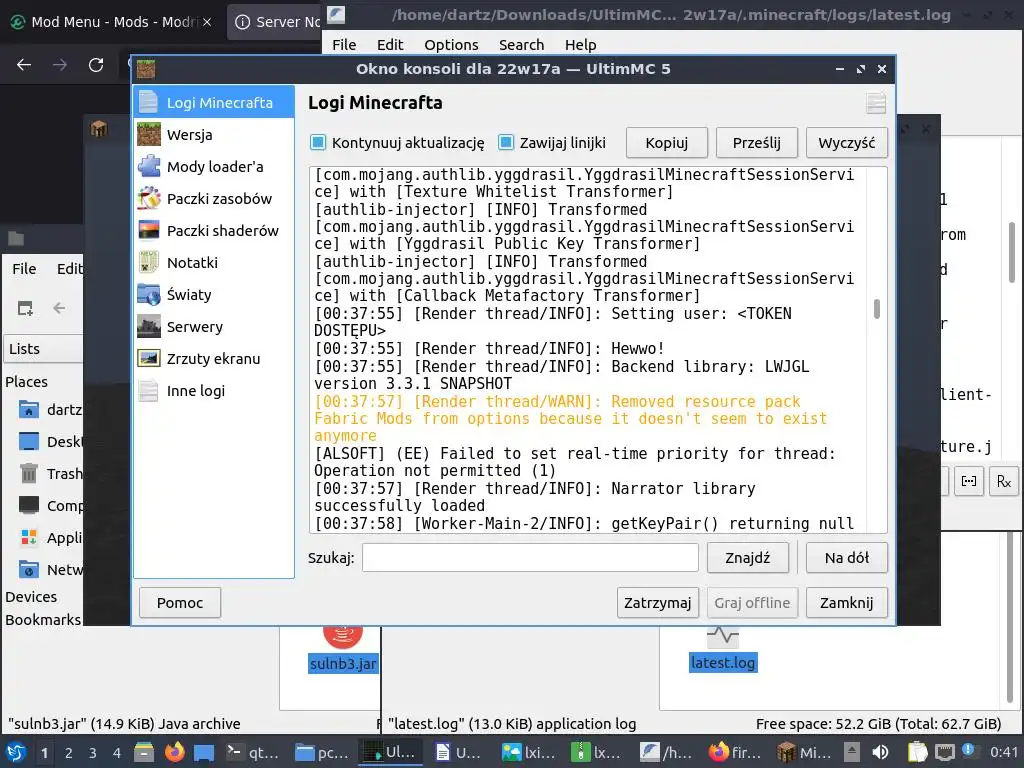This screenshot has width=1024, height=768.
Task: Open File menu in the text editor window
Action: [x=344, y=44]
